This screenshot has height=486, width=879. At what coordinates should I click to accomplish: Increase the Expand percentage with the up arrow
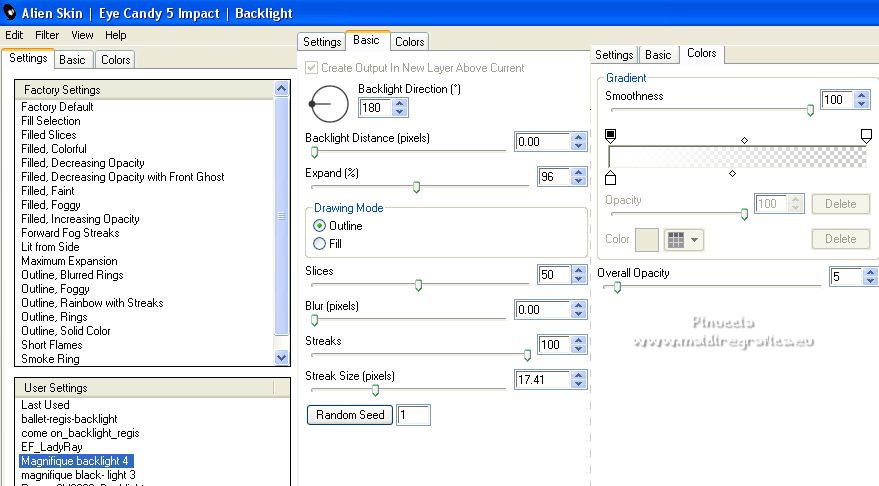[x=579, y=172]
